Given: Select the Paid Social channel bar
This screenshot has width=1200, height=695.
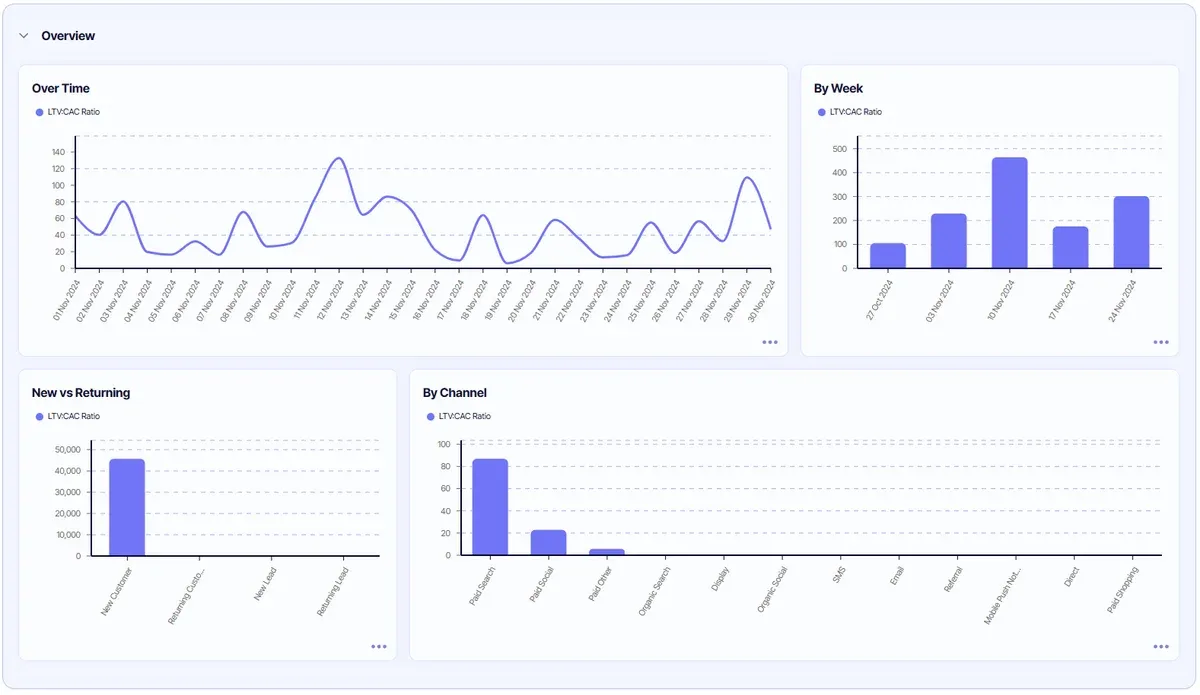Looking at the screenshot, I should click(x=549, y=542).
